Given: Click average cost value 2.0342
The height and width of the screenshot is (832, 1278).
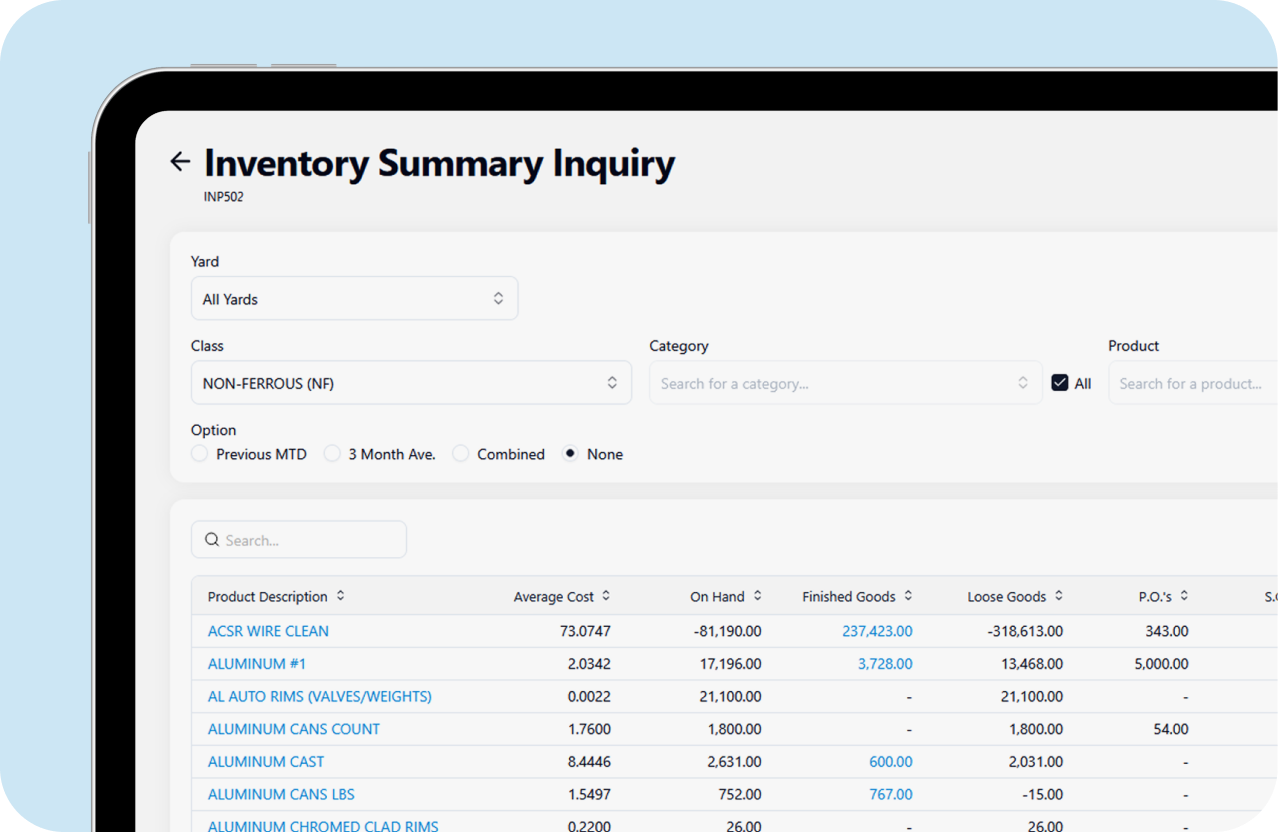Looking at the screenshot, I should click(x=589, y=664).
